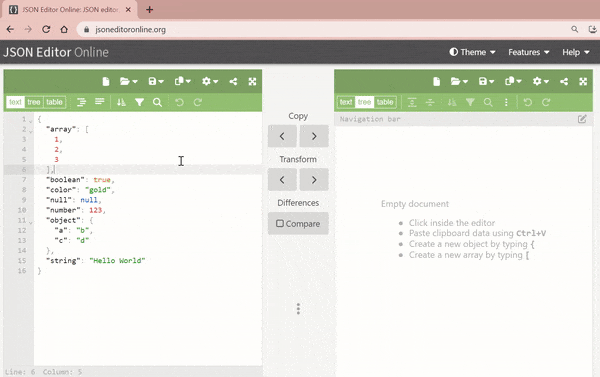The image size is (600, 377).
Task: Open the left panel's folder open menu
Action: 129,82
